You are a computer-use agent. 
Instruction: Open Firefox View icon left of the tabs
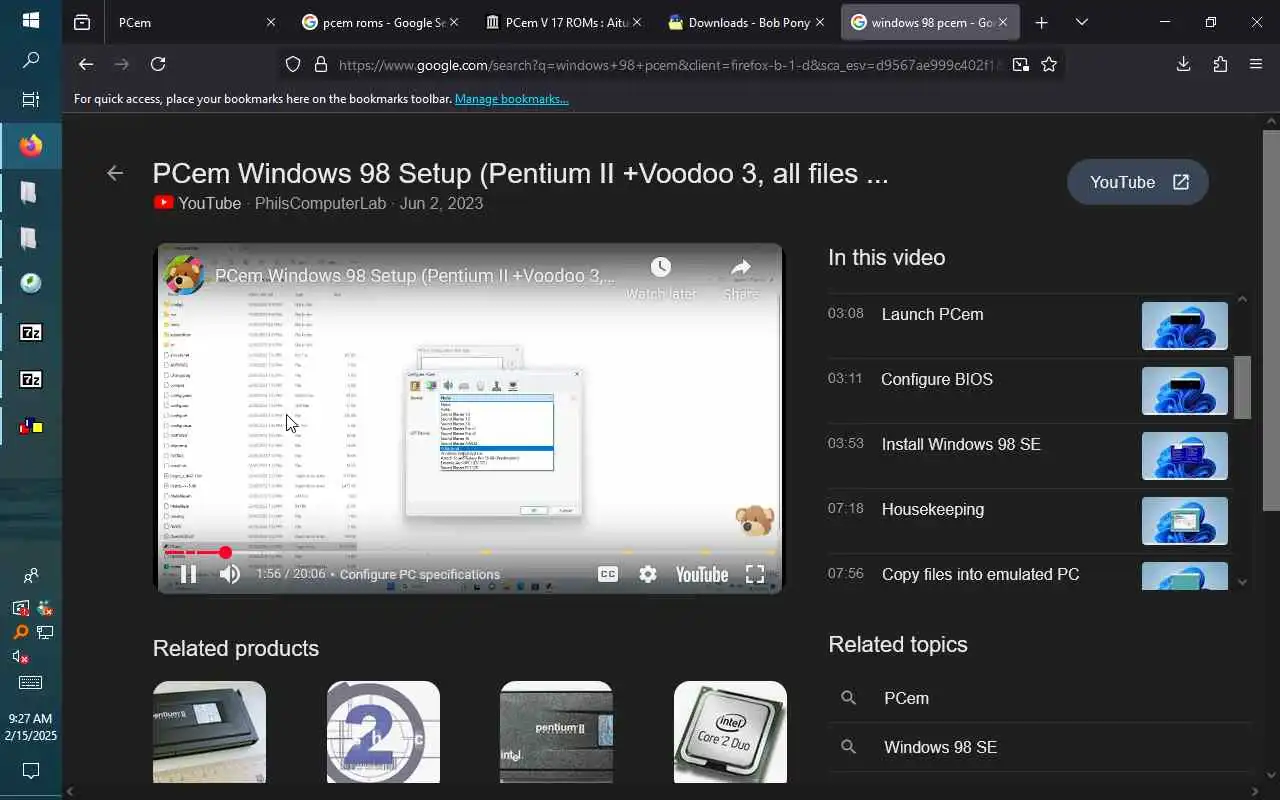(82, 22)
